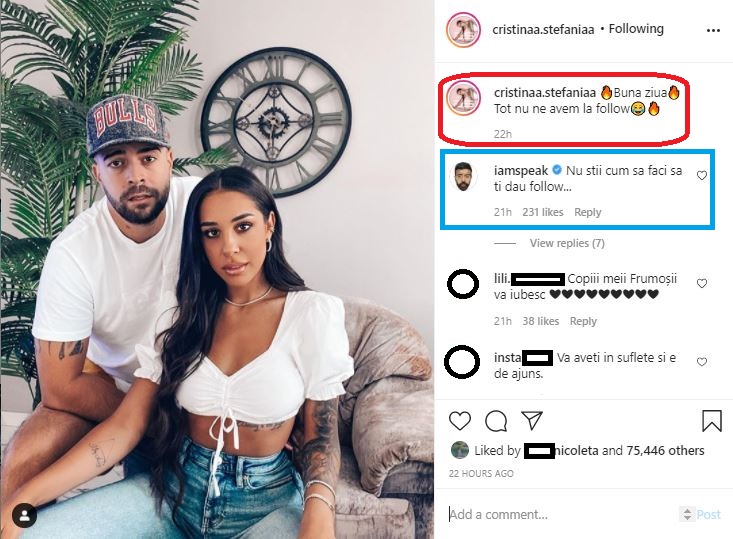733x539 pixels.
Task: Submit the comment with Post button
Action: [708, 515]
